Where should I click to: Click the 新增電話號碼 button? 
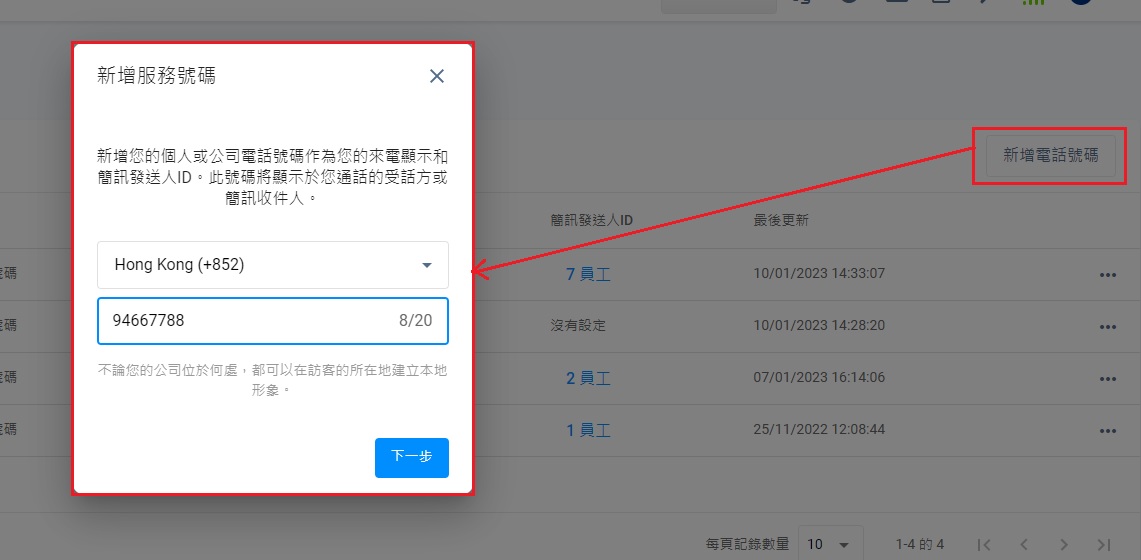click(x=1051, y=155)
